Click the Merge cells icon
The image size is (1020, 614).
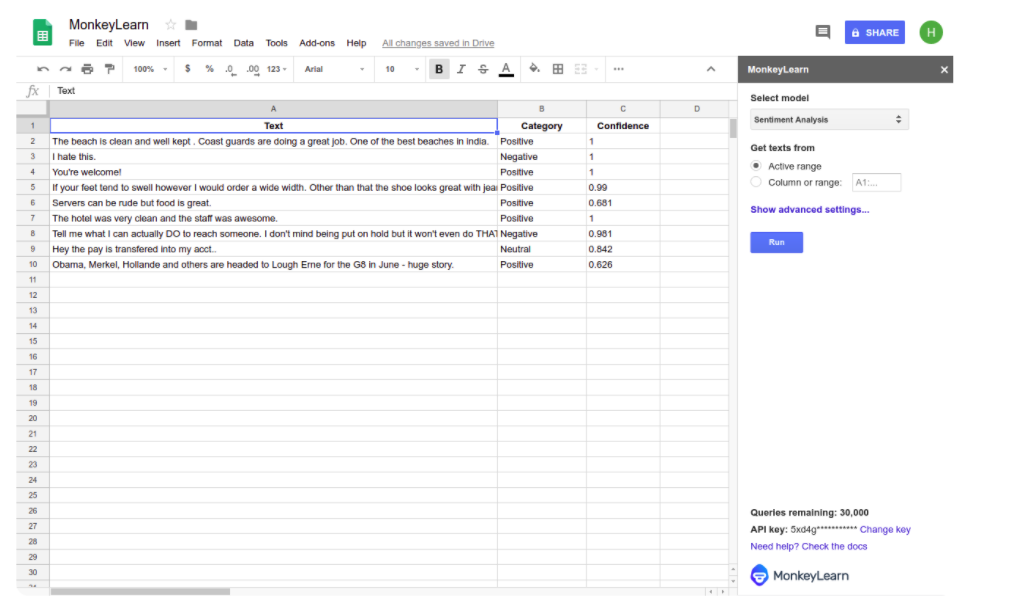[x=579, y=69]
